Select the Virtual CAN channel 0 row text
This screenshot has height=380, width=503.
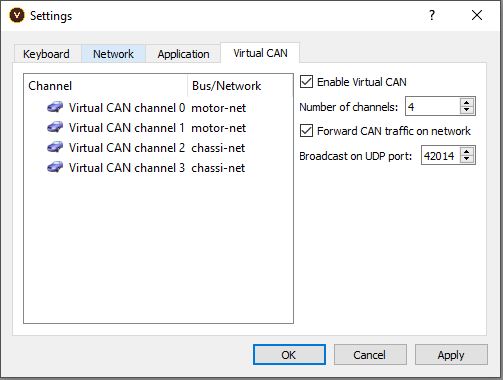pyautogui.click(x=127, y=108)
